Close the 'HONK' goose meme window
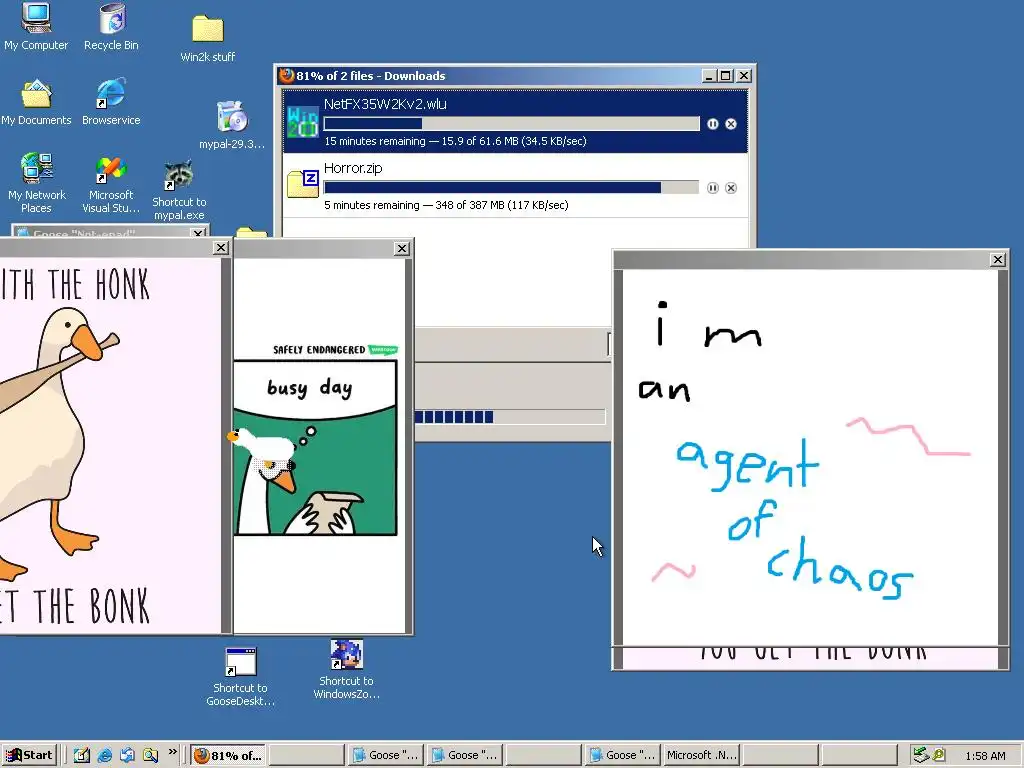The image size is (1024, 768). tap(221, 248)
